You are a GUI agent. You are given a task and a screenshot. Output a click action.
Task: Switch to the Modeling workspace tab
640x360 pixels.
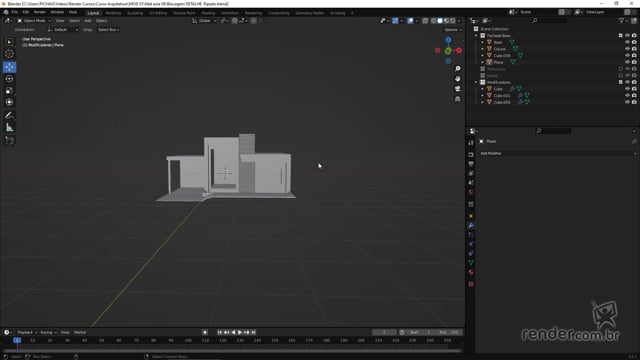[x=113, y=13]
